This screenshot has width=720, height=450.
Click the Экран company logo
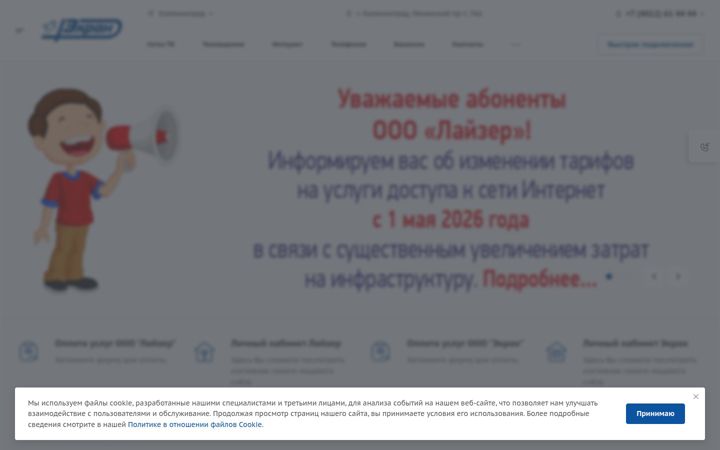coord(82,29)
